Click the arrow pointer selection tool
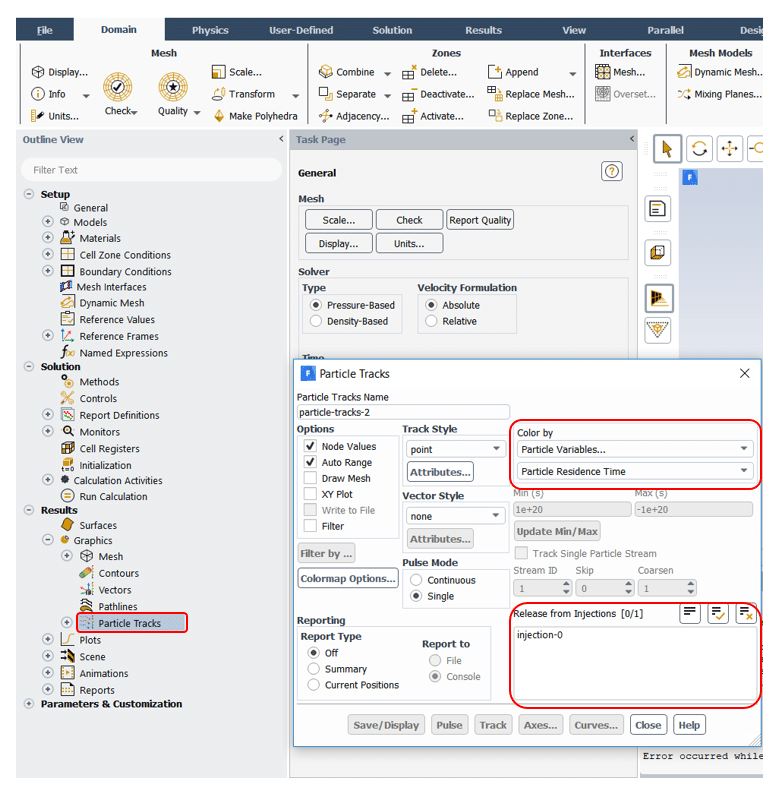Image resolution: width=781 pixels, height=804 pixels. [667, 149]
